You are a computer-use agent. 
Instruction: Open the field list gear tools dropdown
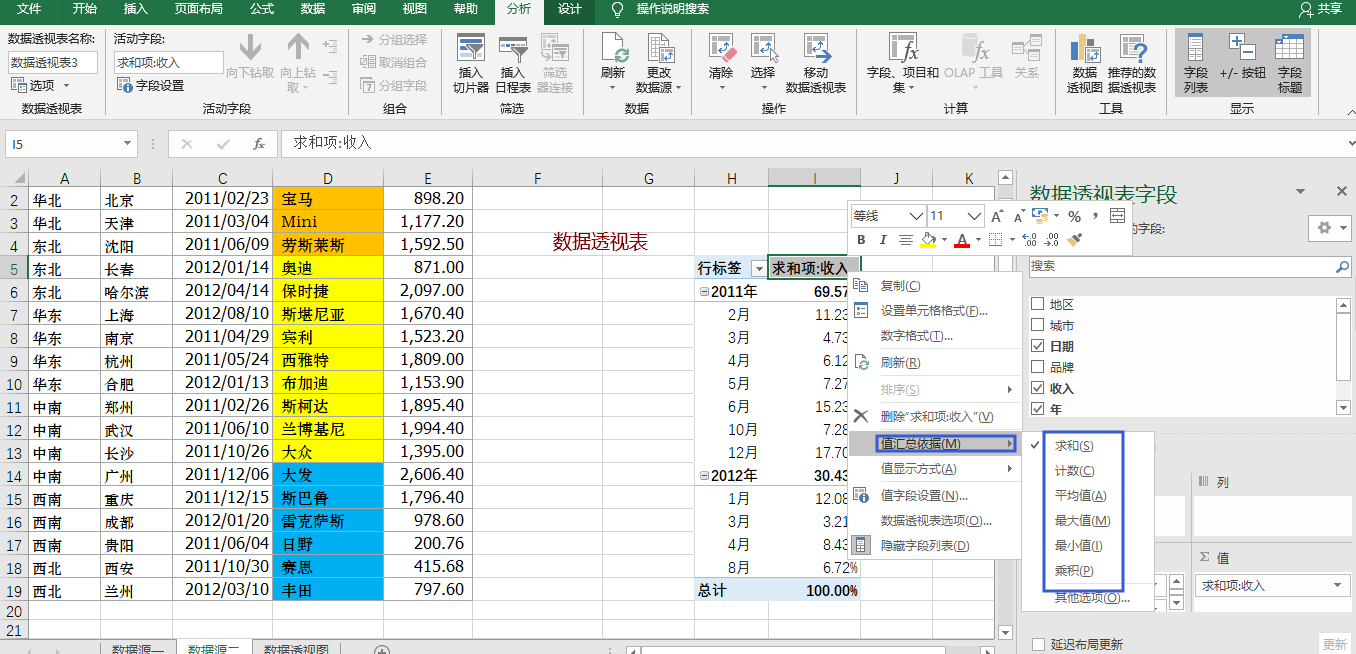pos(1329,228)
